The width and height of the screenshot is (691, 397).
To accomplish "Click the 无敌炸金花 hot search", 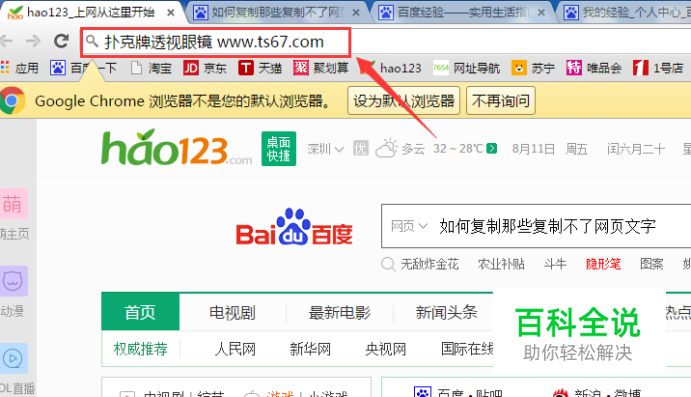I will 430,264.
